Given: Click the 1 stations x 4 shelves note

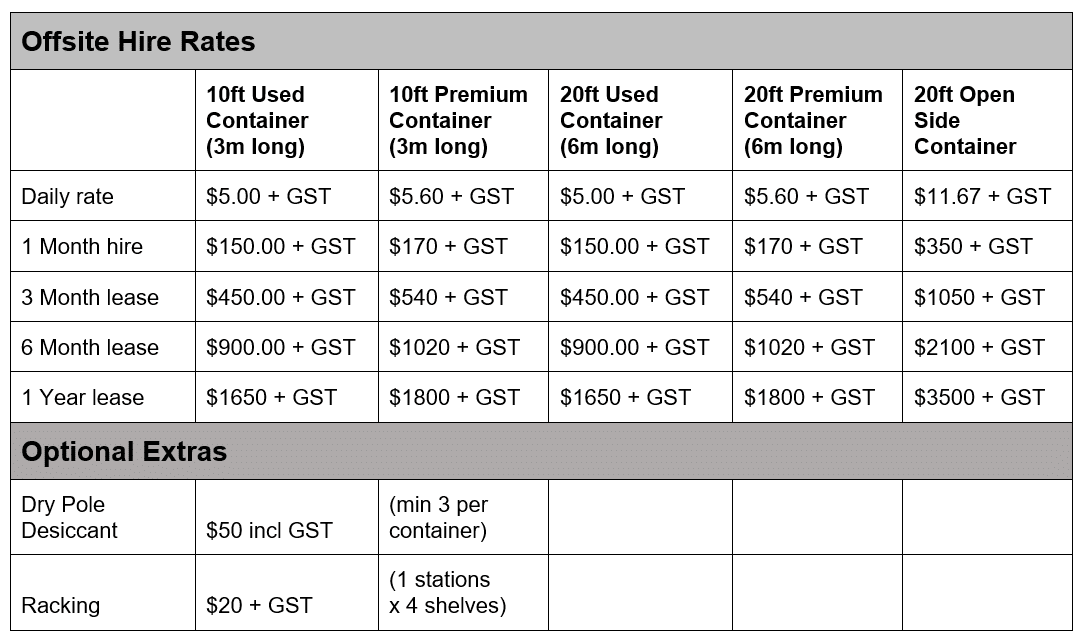Looking at the screenshot, I should tap(448, 592).
